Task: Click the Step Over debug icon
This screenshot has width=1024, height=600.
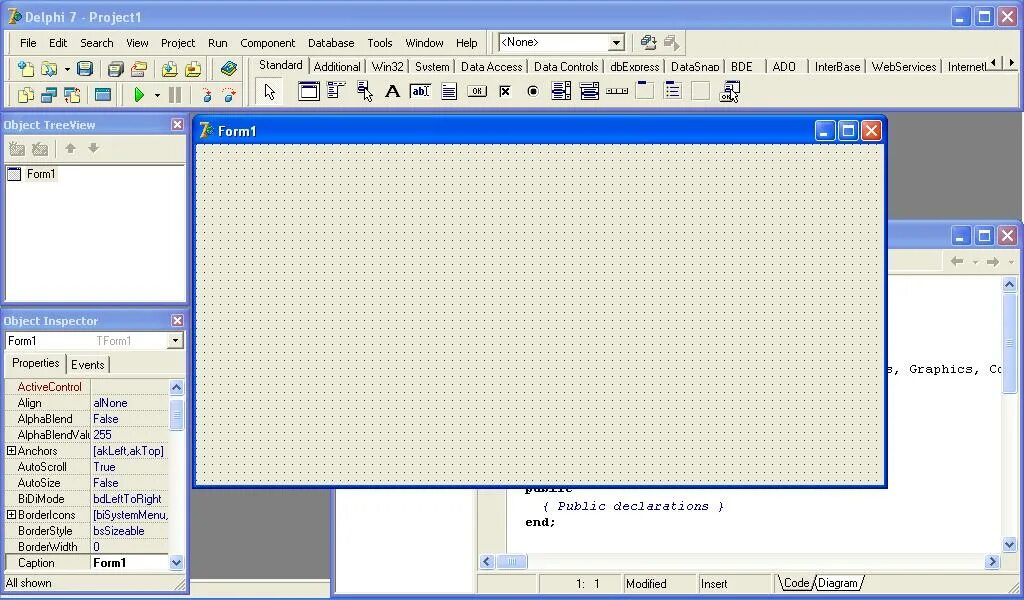Action: (x=229, y=95)
